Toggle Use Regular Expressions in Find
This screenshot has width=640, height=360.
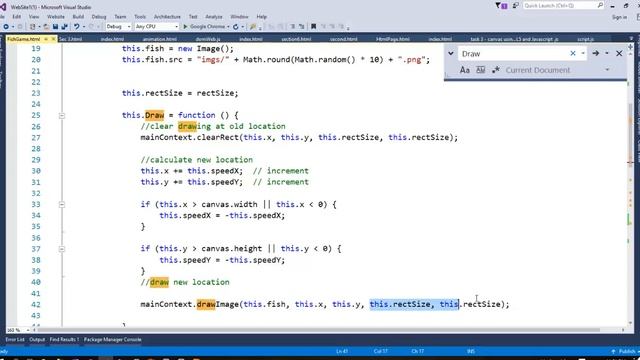[496, 70]
